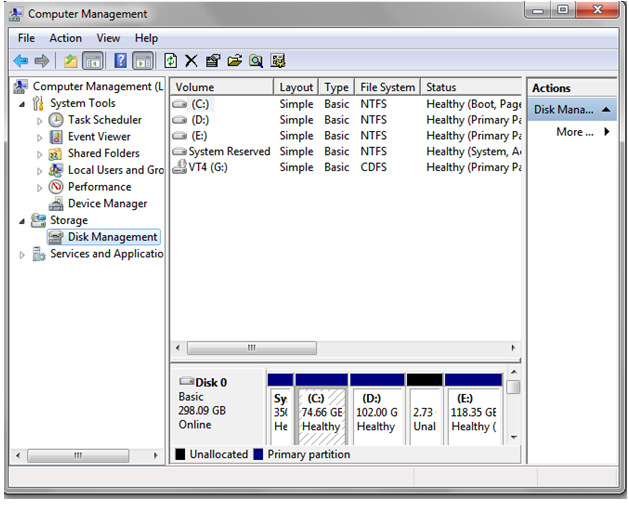Viewport: 629px width, 505px height.
Task: Click the Storage node icon
Action: (x=39, y=221)
